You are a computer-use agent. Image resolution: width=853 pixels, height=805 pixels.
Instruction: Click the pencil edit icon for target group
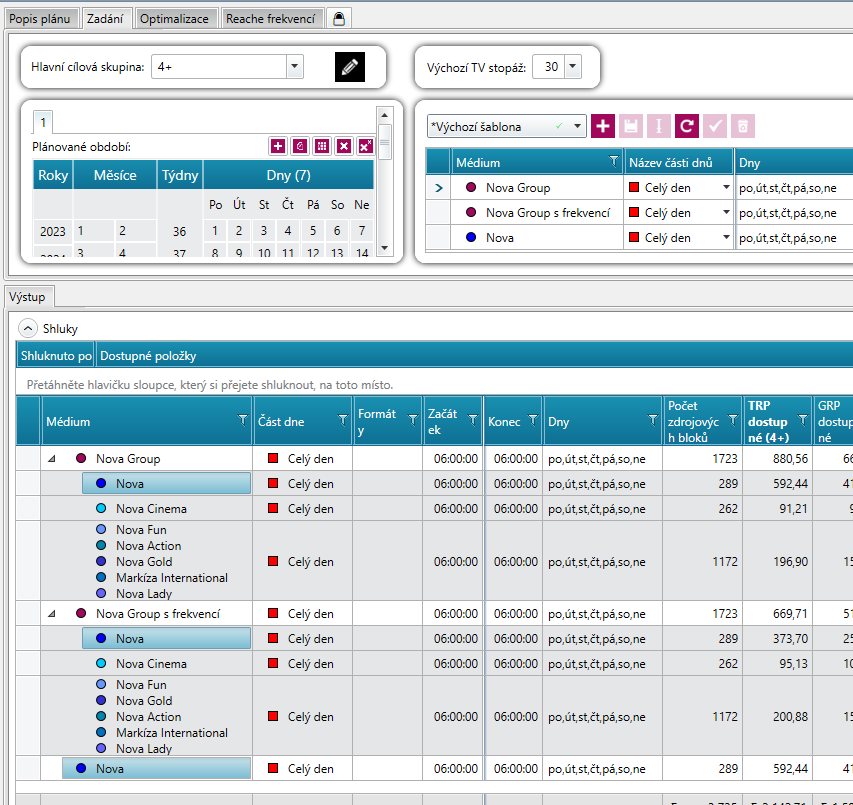349,67
